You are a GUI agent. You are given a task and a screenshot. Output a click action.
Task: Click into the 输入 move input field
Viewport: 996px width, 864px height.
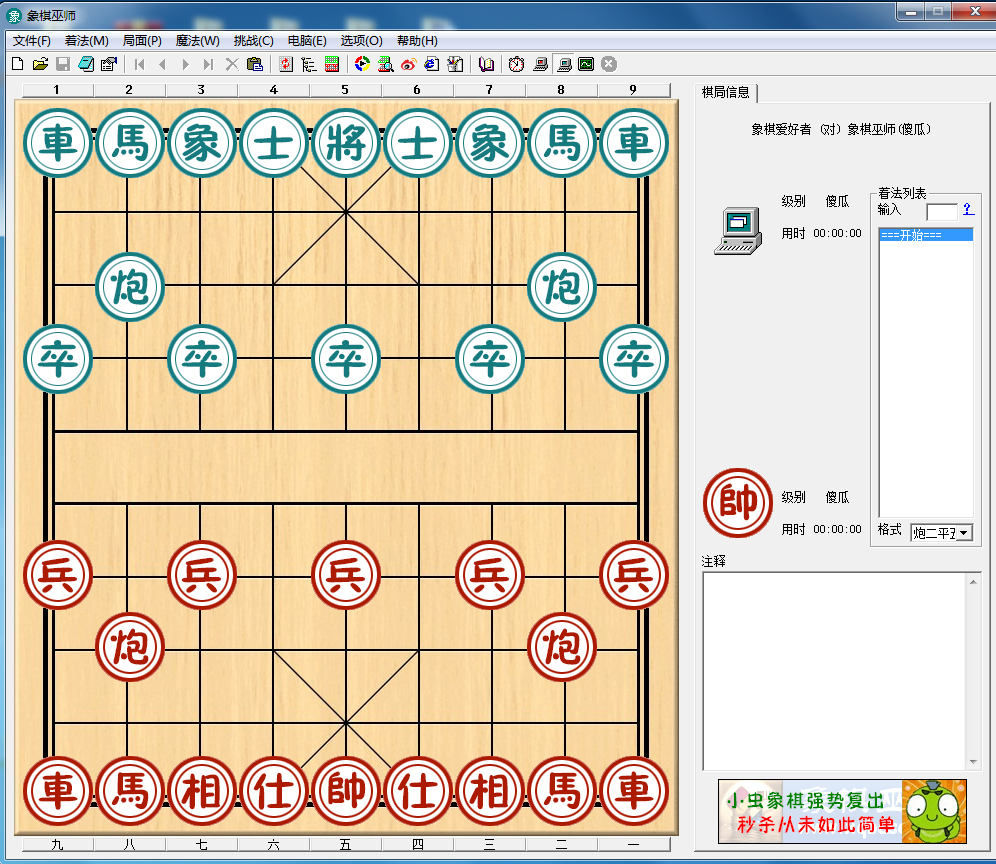(x=942, y=212)
